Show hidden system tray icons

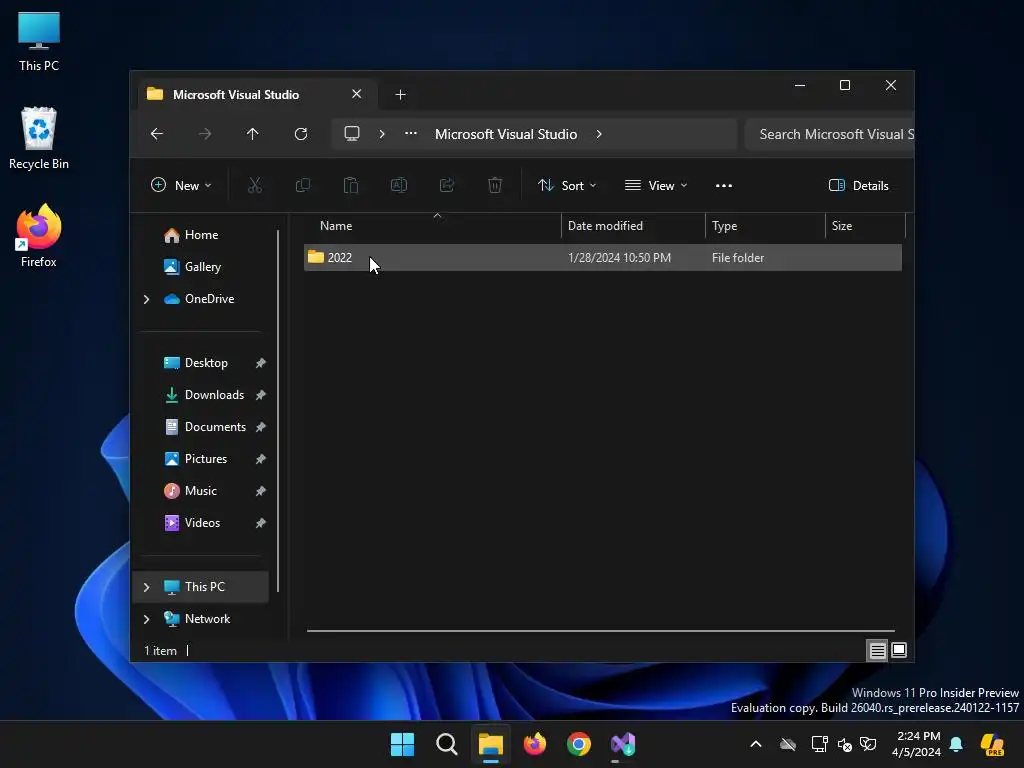[756, 744]
